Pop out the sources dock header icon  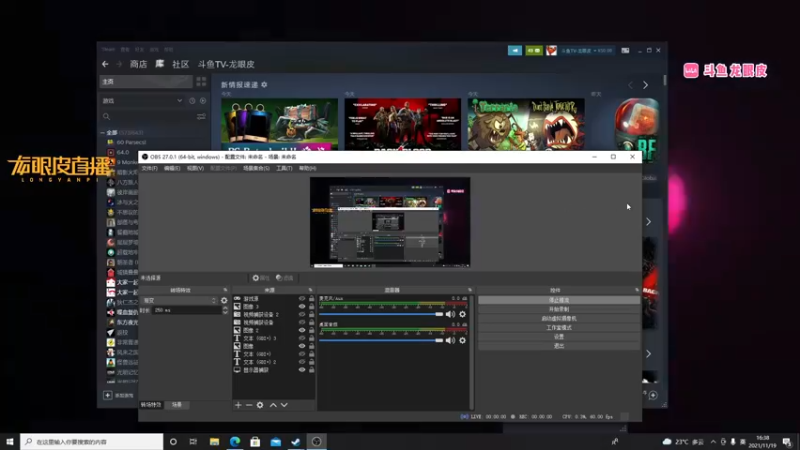(310, 290)
